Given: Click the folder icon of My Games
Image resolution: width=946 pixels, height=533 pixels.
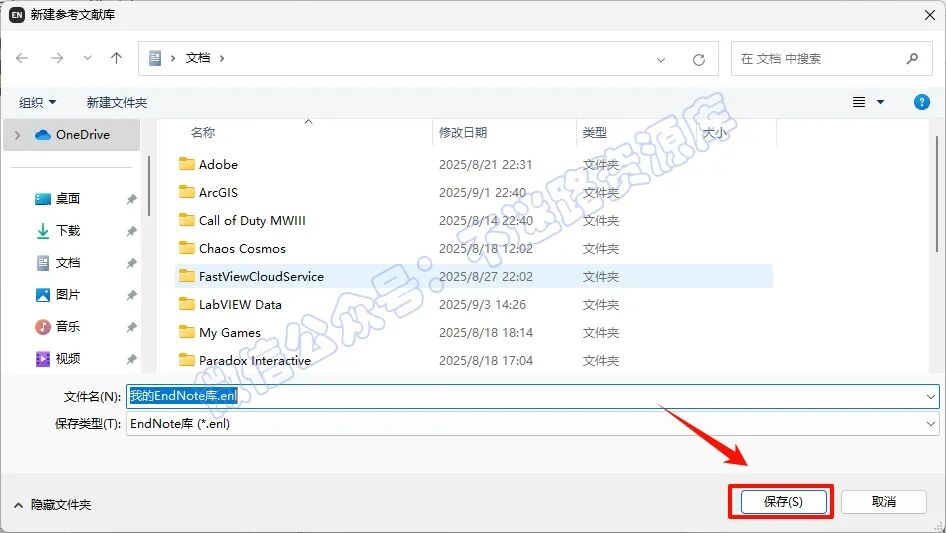Looking at the screenshot, I should [x=186, y=331].
